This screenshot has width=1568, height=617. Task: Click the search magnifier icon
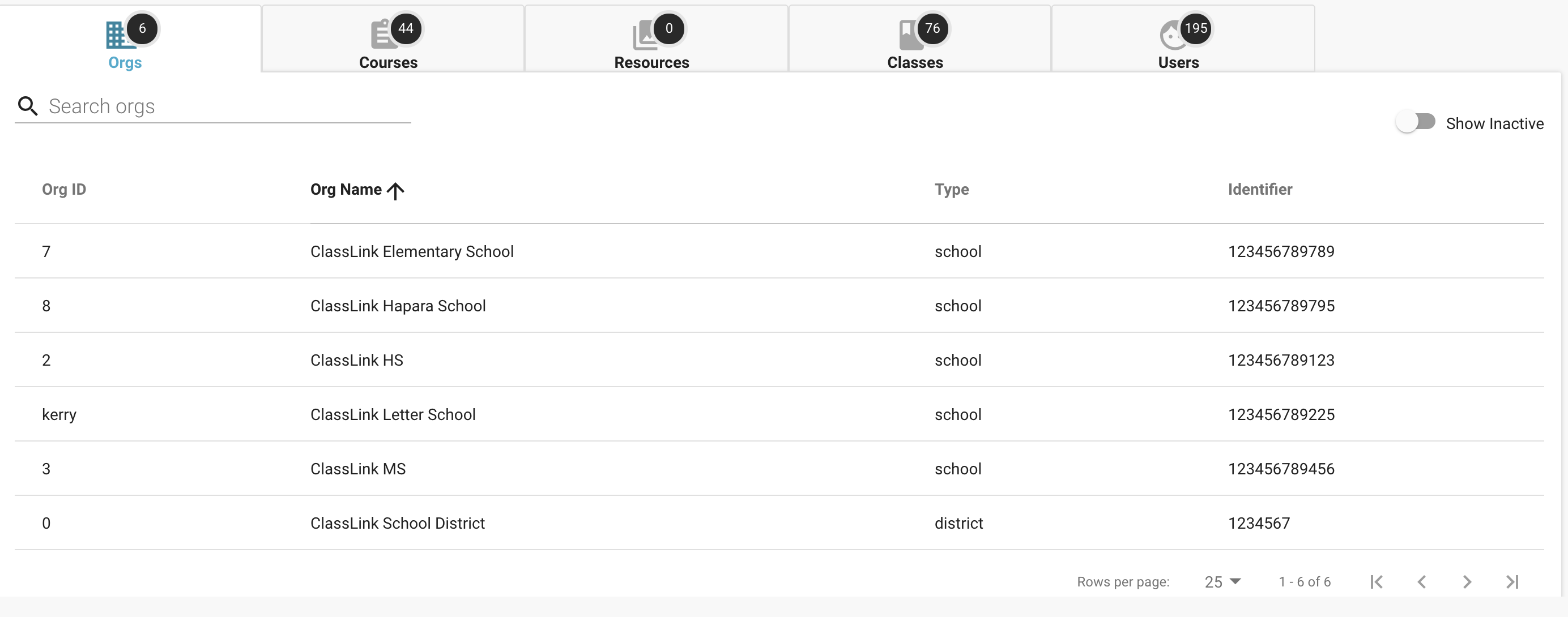(x=28, y=106)
